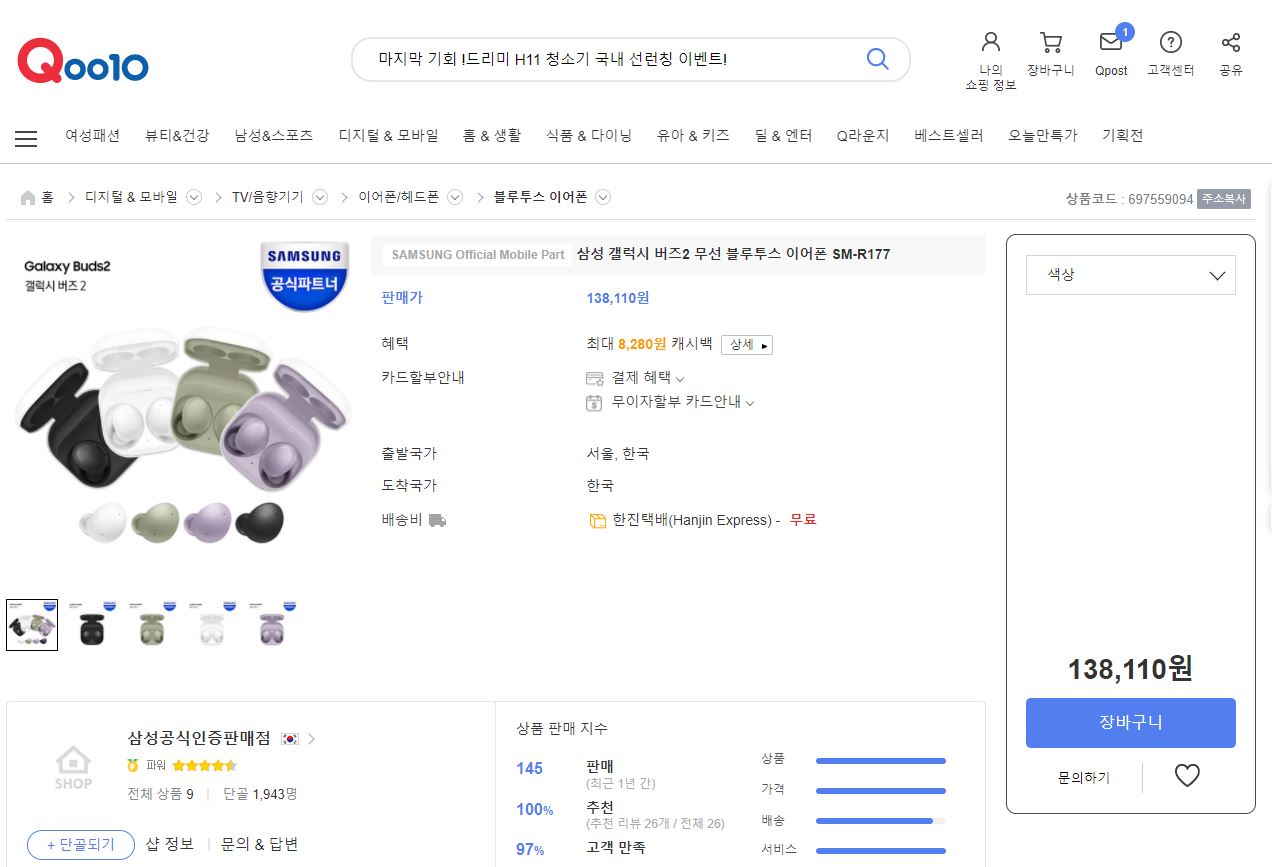Open 뷰티&건강 category menu

[177, 135]
